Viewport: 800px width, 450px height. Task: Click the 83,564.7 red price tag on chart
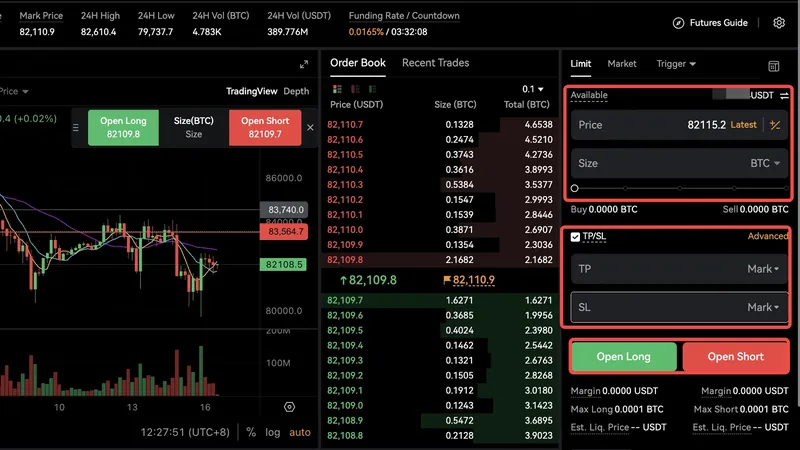[284, 232]
